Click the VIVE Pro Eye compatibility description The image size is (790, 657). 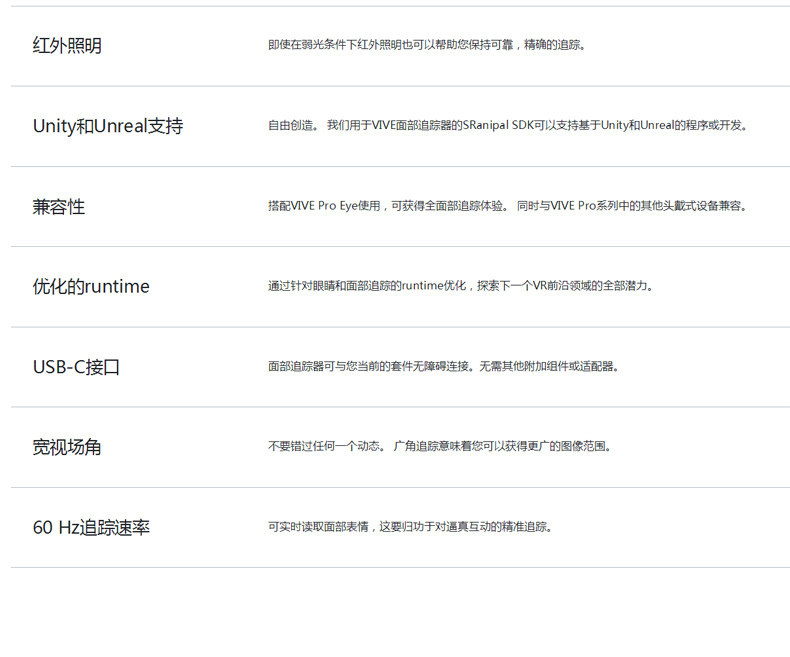508,206
